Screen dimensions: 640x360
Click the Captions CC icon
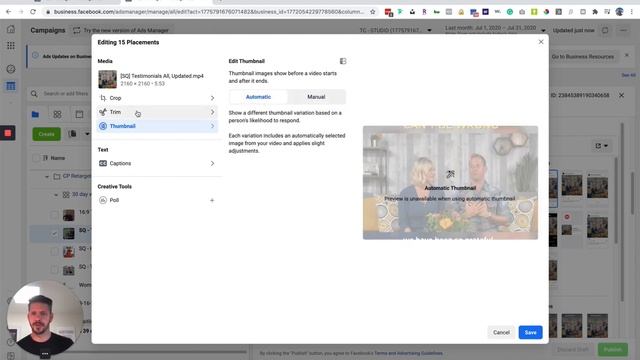103,163
